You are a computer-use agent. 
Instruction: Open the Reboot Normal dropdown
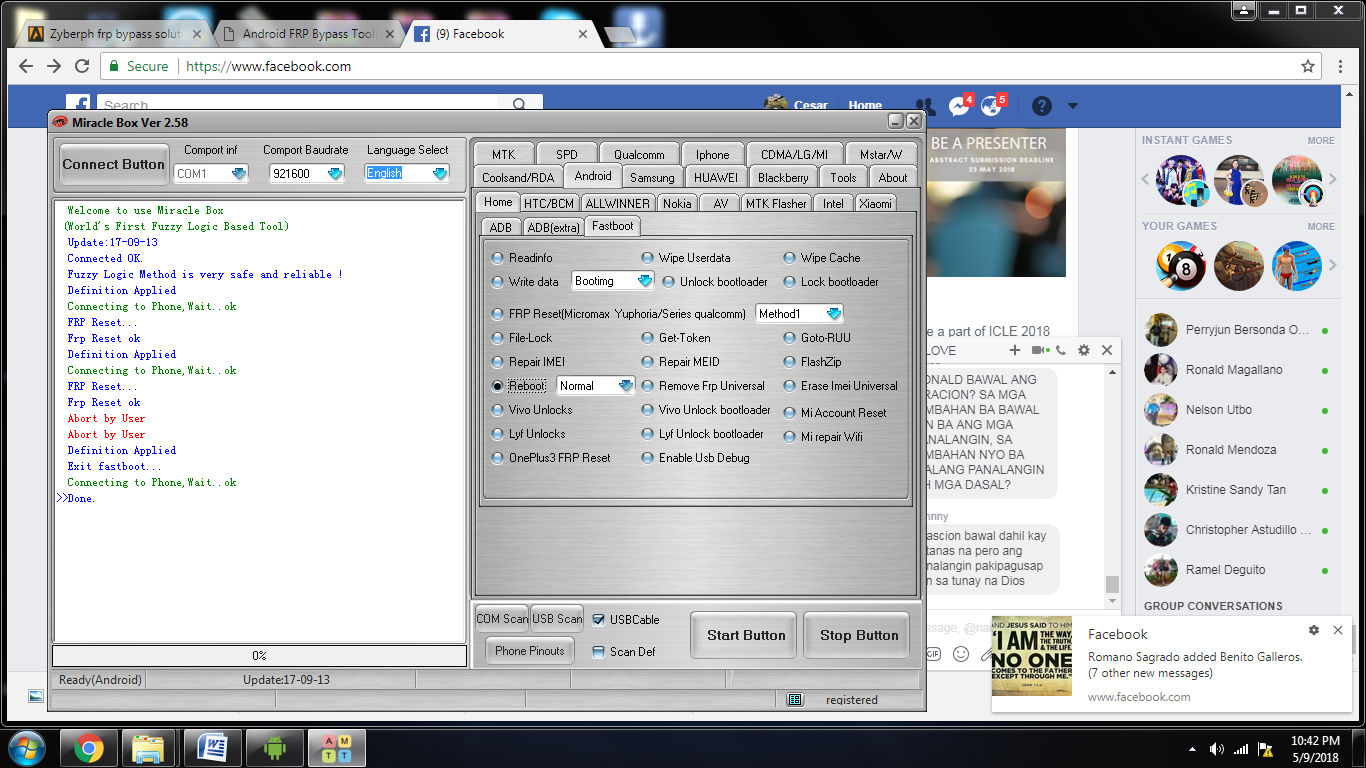(x=625, y=386)
